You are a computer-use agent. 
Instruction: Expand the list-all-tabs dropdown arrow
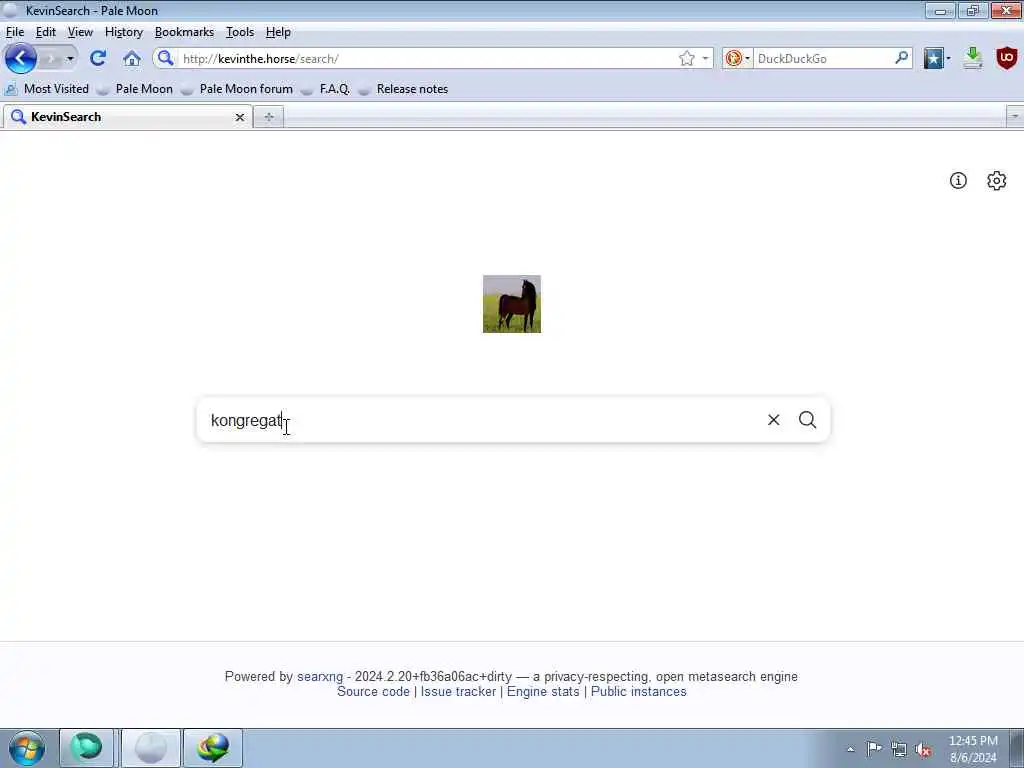(x=1015, y=117)
